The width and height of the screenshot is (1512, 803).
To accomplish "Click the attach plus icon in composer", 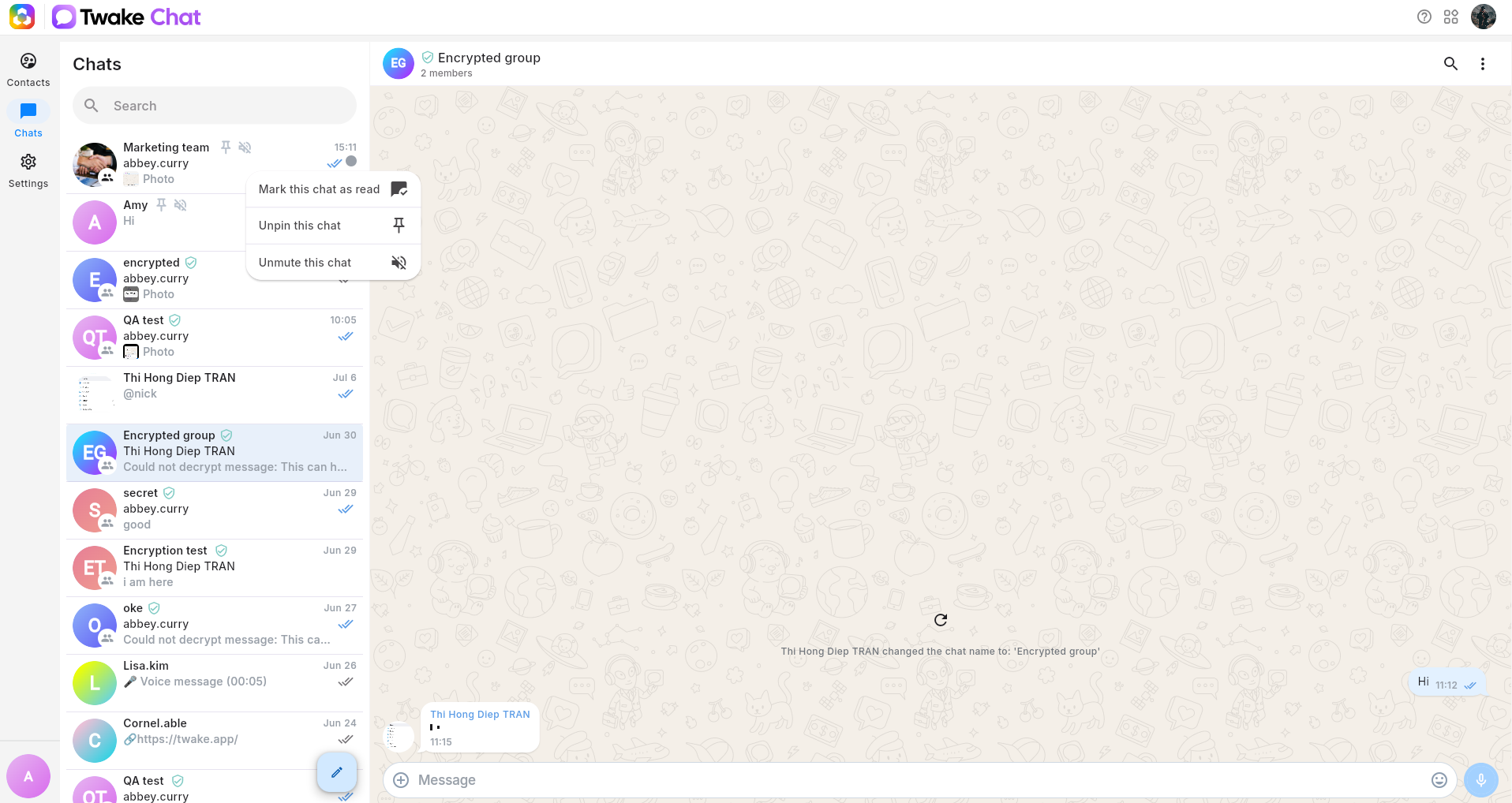I will (401, 780).
